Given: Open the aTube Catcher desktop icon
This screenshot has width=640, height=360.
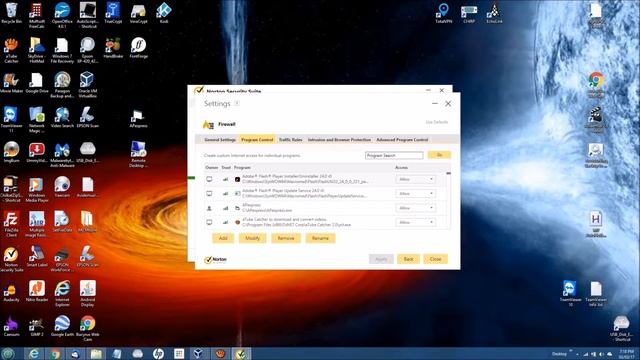Looking at the screenshot, I should tap(11, 50).
